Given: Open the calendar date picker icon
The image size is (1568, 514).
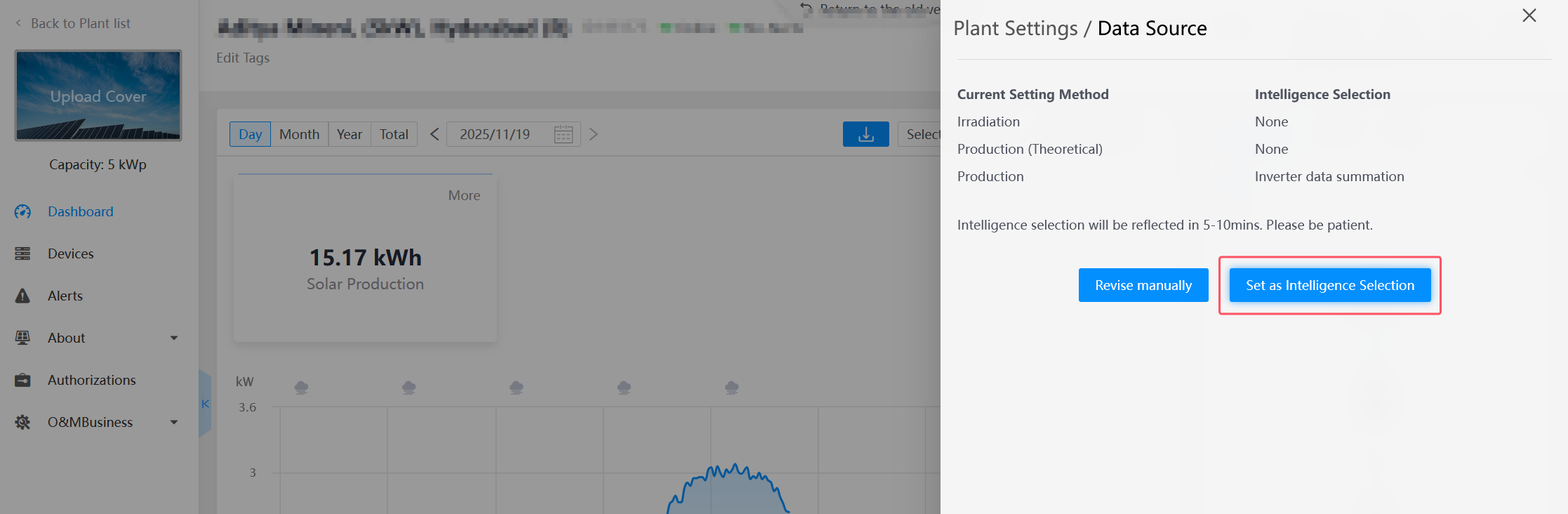Looking at the screenshot, I should pos(563,134).
